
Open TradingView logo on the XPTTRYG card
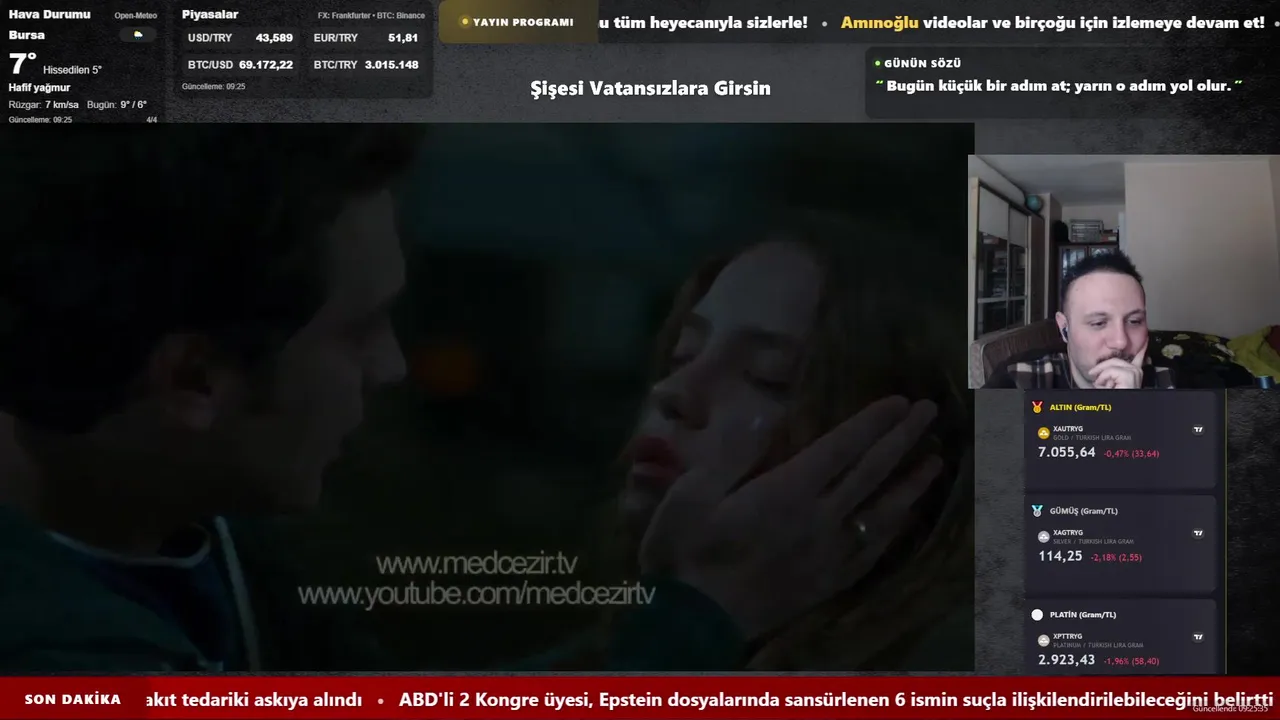coord(1198,636)
